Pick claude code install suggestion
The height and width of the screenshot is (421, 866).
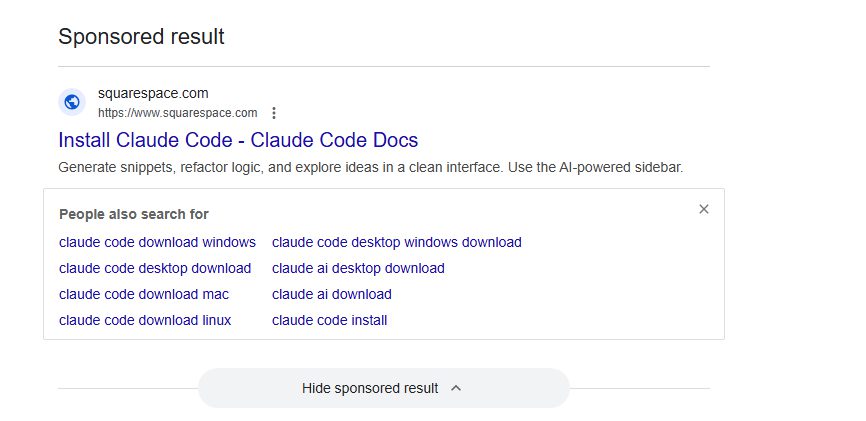click(329, 320)
